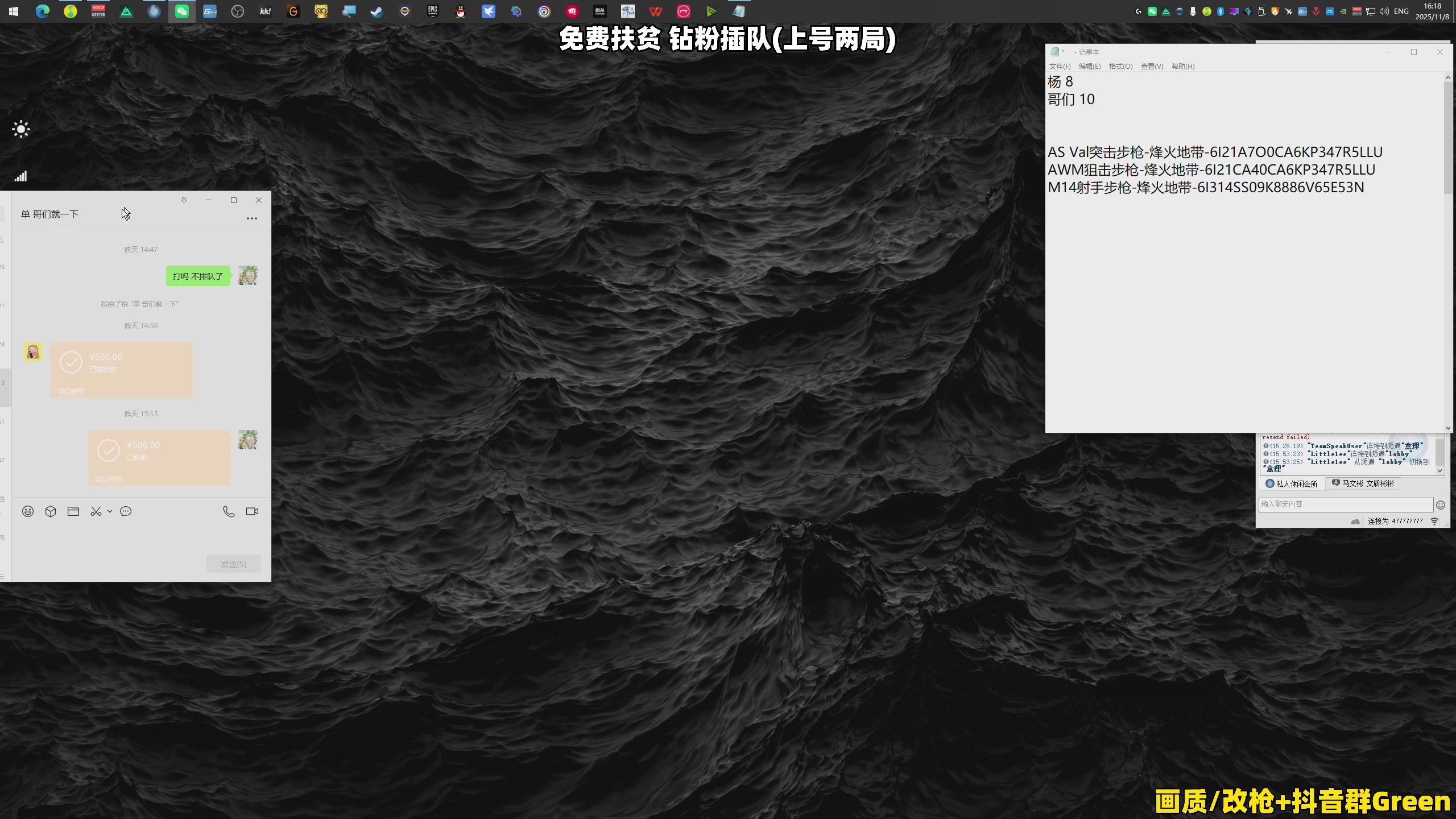This screenshot has width=1456, height=819.
Task: Start a voice call with the contact
Action: 229,511
